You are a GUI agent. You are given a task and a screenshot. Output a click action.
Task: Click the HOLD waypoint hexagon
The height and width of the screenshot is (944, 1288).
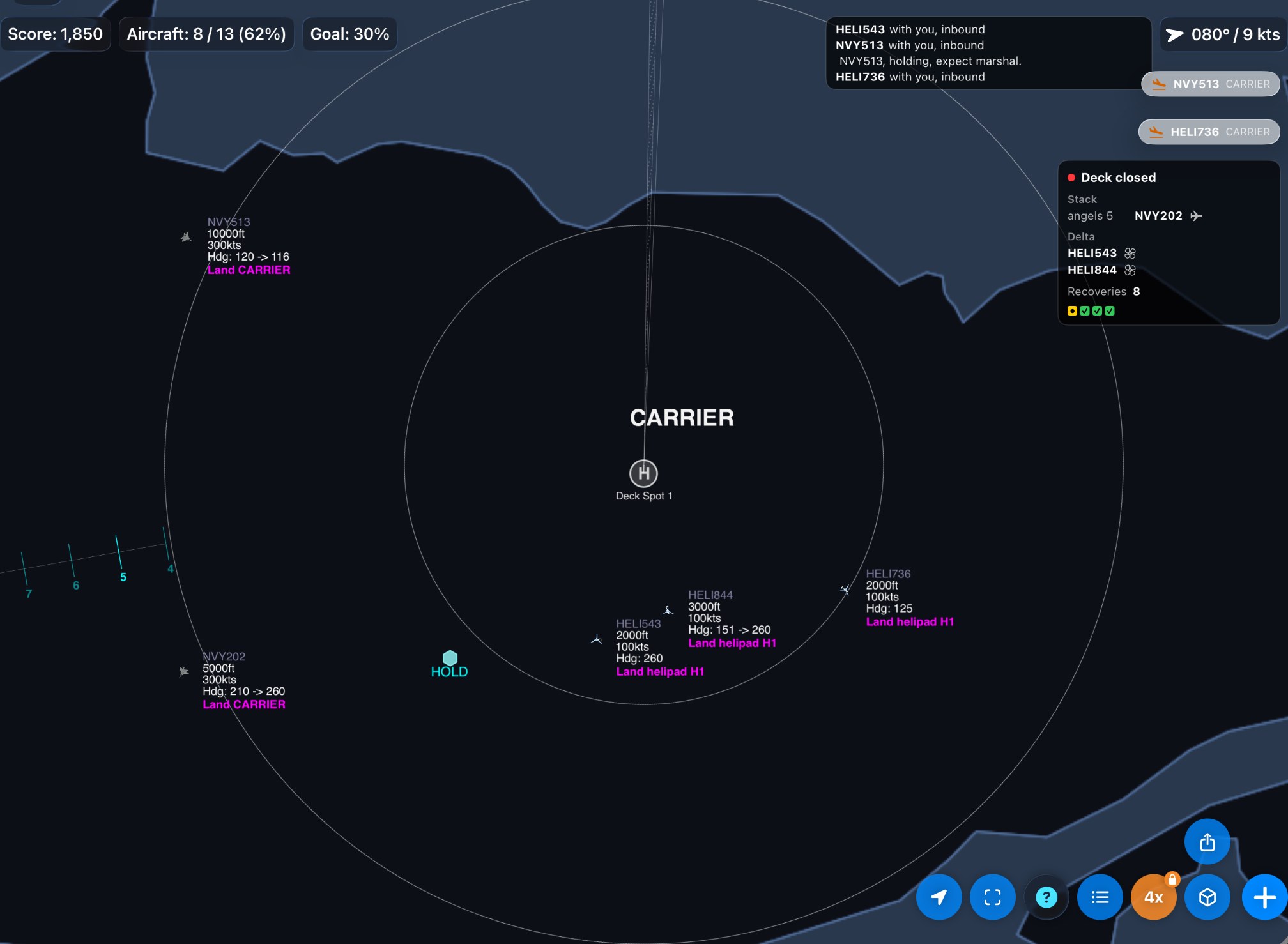pos(450,658)
